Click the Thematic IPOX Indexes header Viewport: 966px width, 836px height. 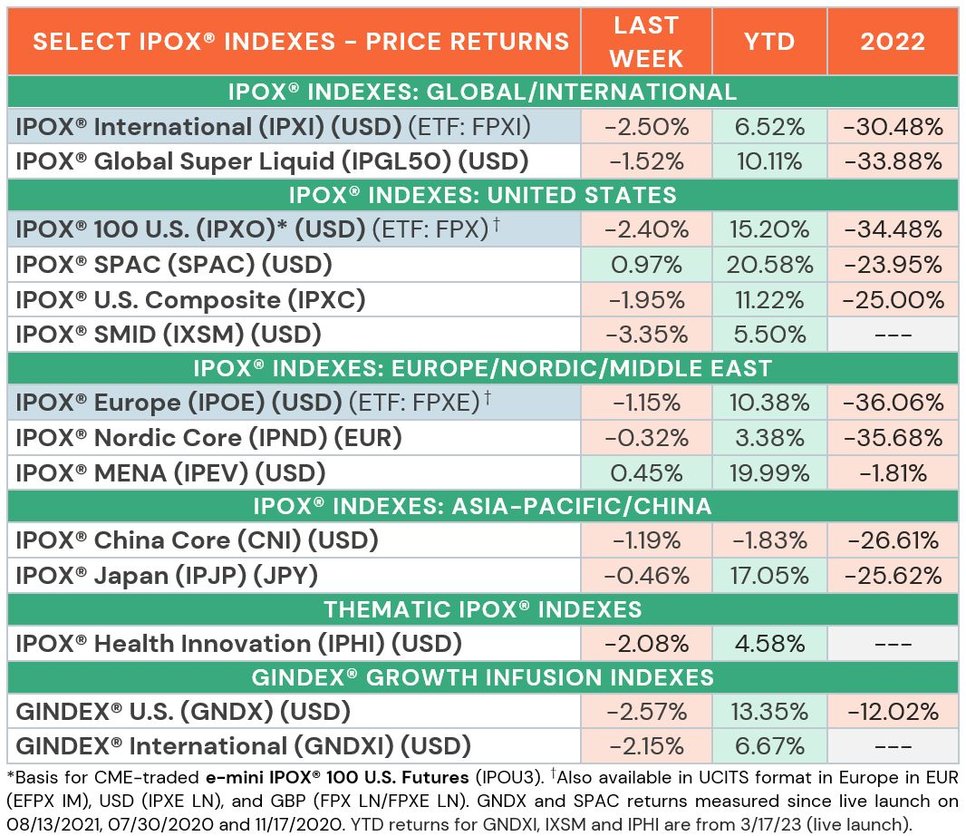[483, 609]
